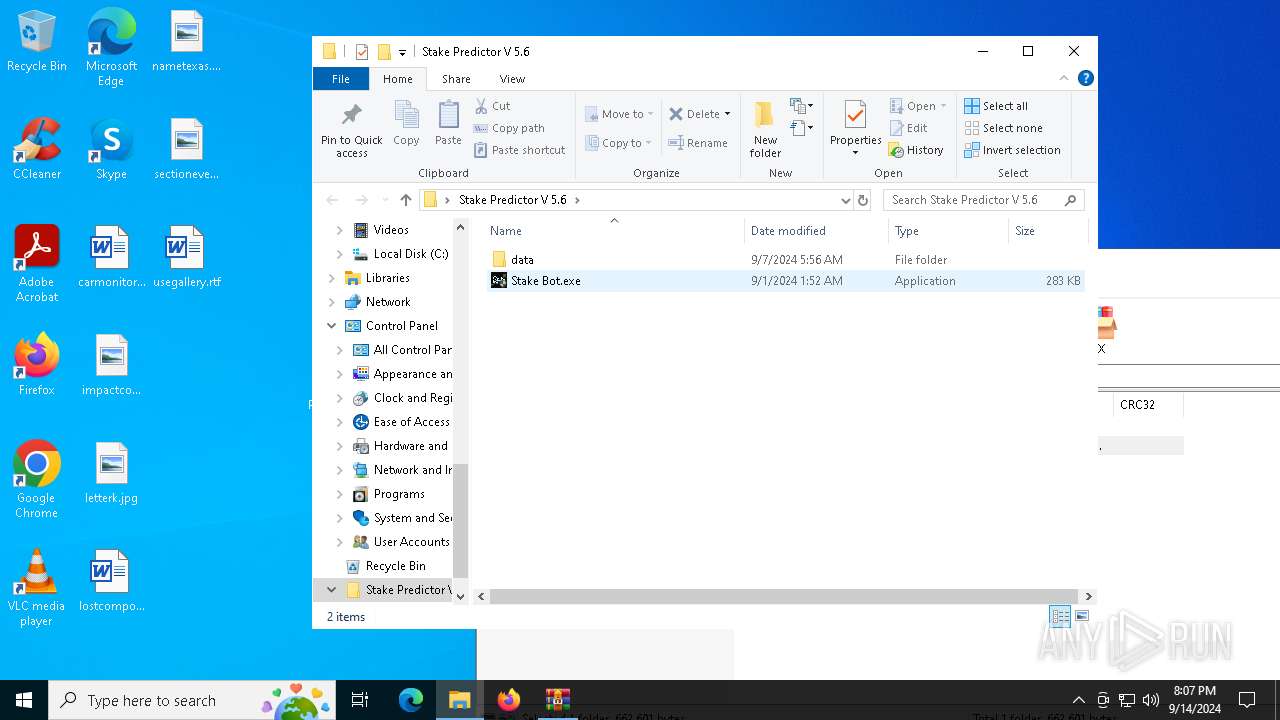The height and width of the screenshot is (720, 1280).
Task: Sort files by Name column header
Action: click(614, 231)
